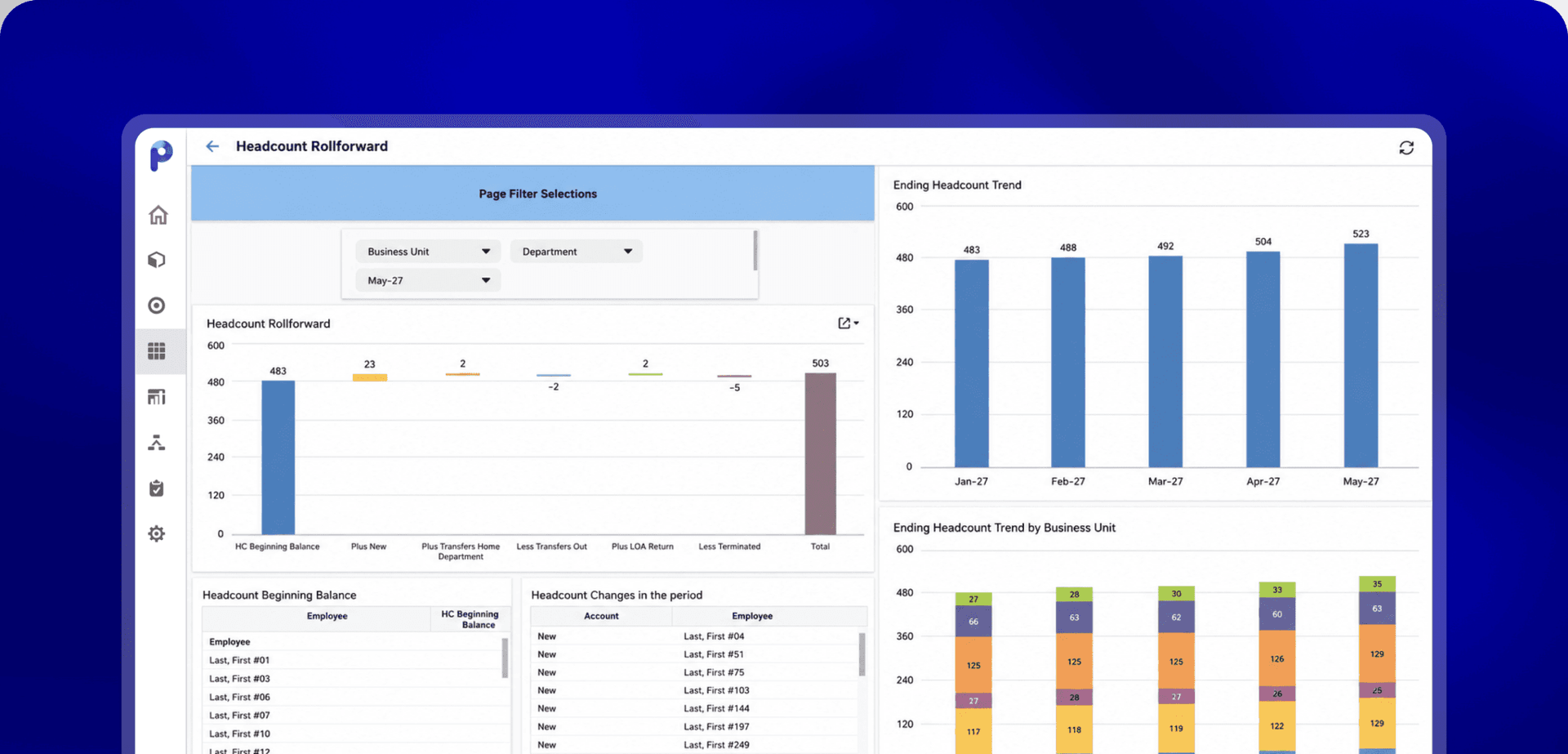The image size is (1568, 754).
Task: Click the Ending Headcount Trend chart title
Action: [x=957, y=185]
